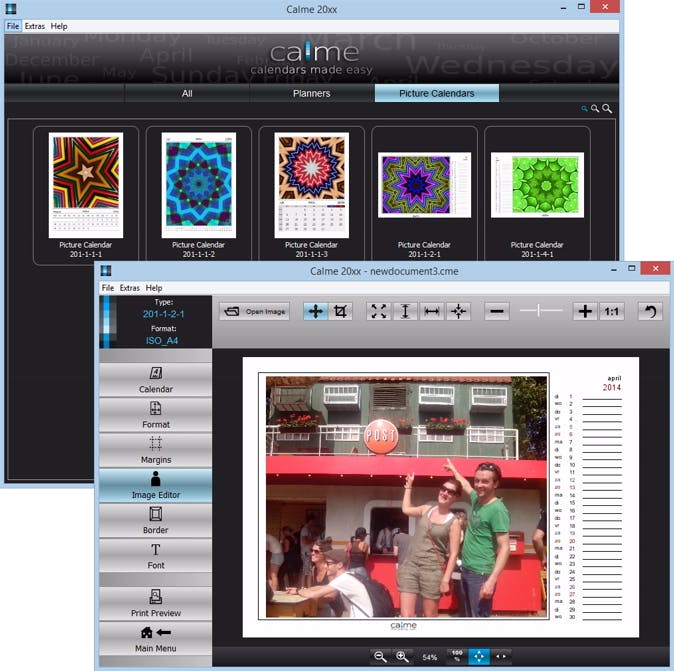The image size is (674, 671).
Task: Click the 54% zoom value
Action: tap(429, 657)
